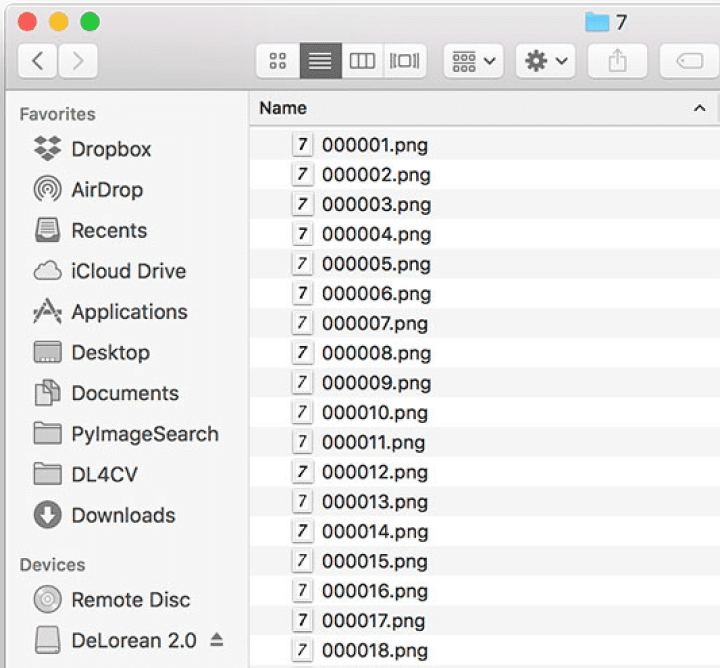Click the Edit Tags toolbar button
720x668 pixels.
point(690,61)
